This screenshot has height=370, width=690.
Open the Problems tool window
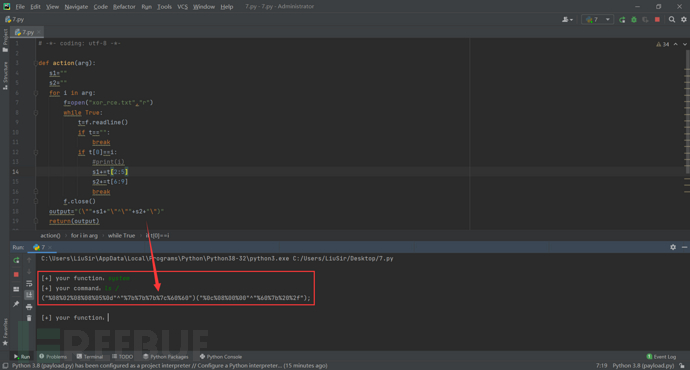pos(53,356)
